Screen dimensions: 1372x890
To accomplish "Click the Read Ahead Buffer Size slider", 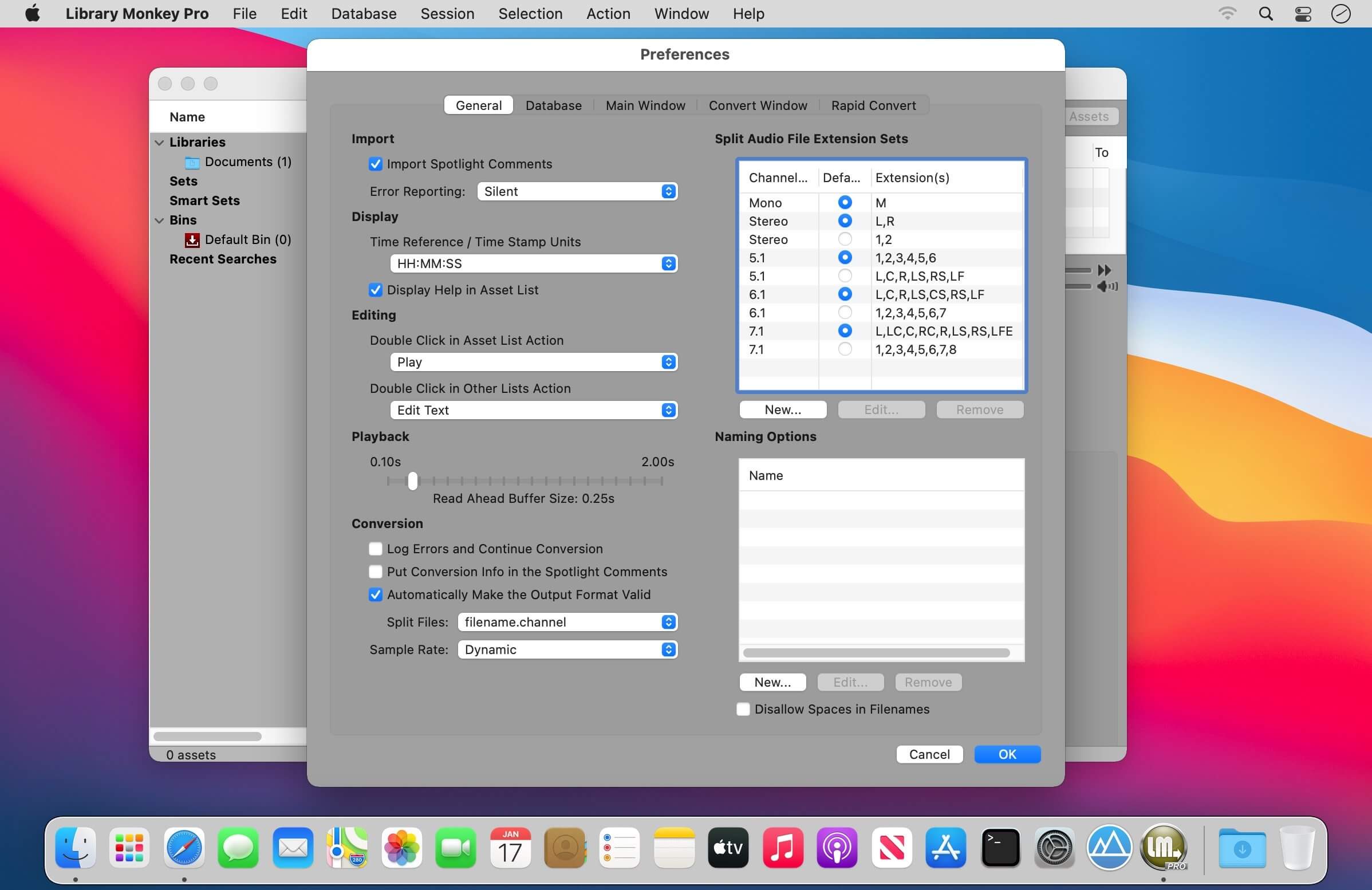I will [413, 481].
